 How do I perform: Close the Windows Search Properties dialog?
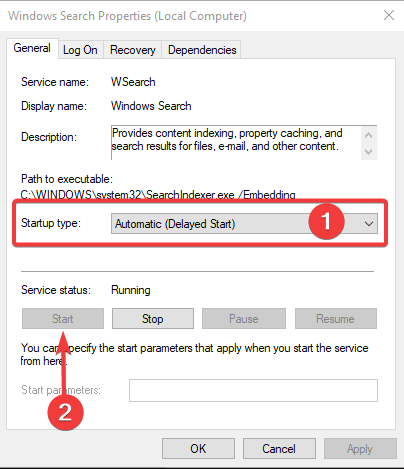[x=389, y=15]
